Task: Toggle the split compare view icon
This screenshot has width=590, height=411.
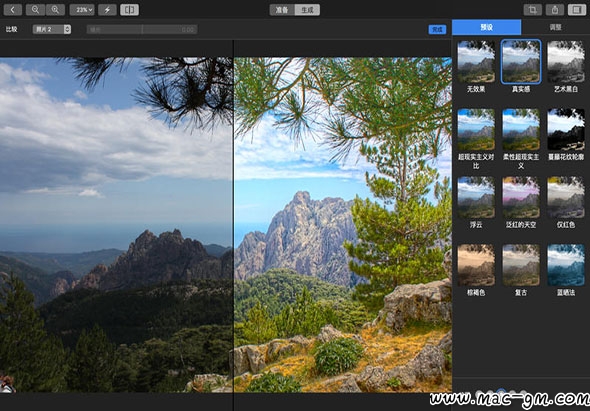Action: pos(129,10)
